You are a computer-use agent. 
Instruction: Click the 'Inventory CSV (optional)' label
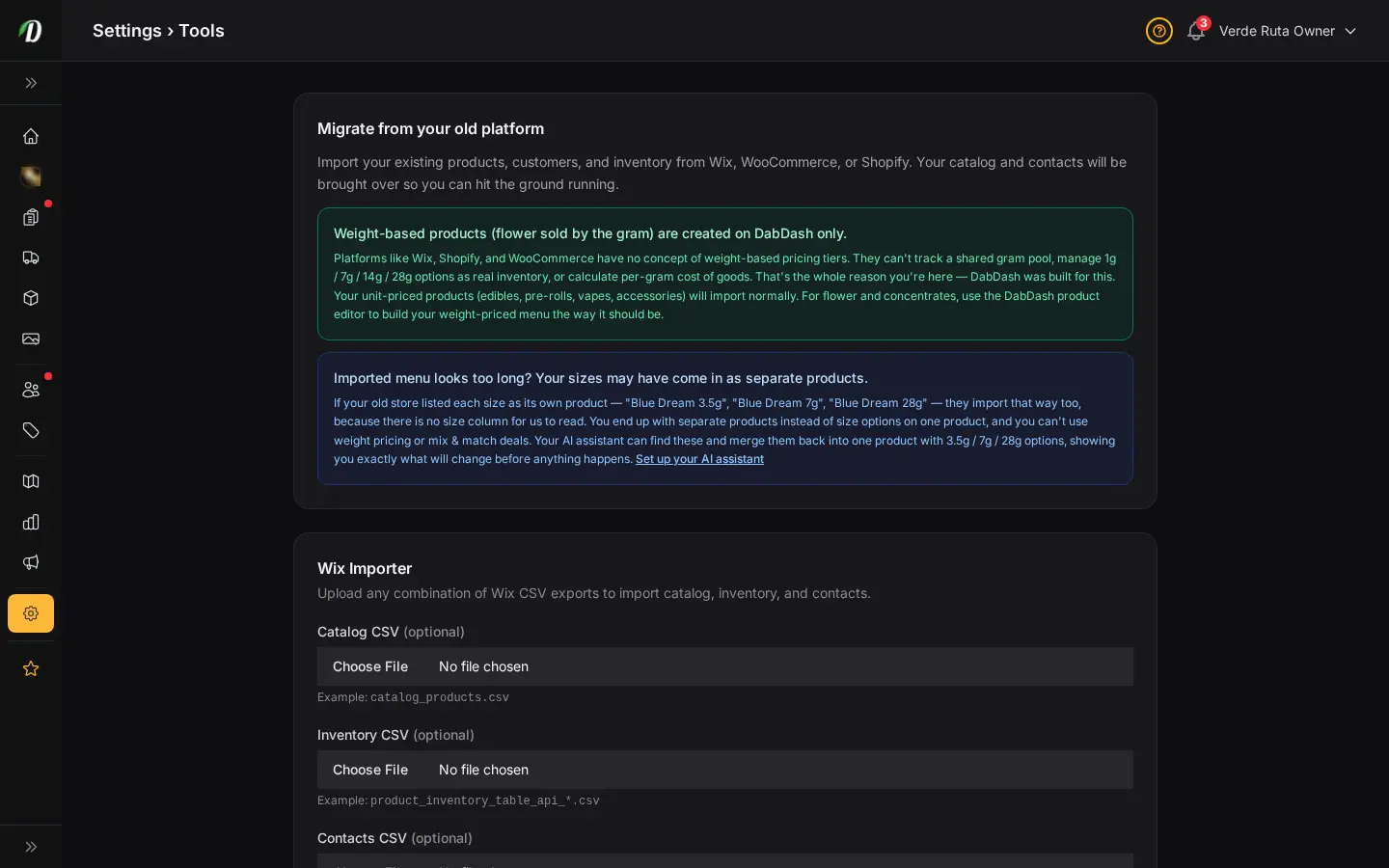pyautogui.click(x=395, y=735)
